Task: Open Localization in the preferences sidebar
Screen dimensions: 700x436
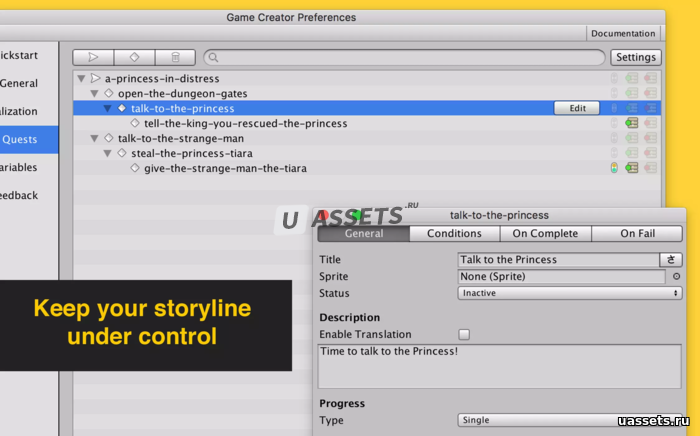Action: pos(29,111)
